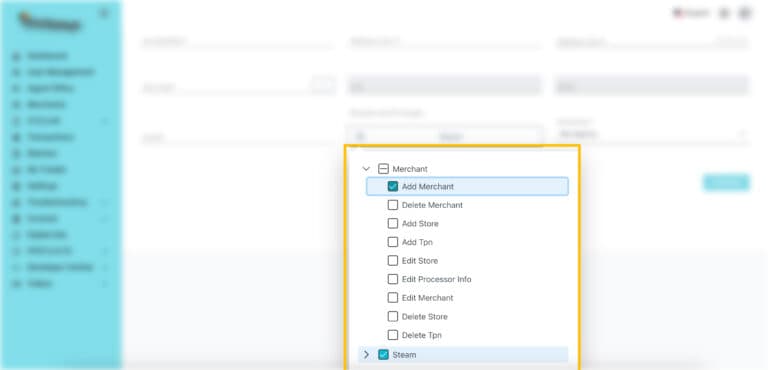Enable the Add Store permission checkbox
This screenshot has height=370, width=768.
click(393, 223)
